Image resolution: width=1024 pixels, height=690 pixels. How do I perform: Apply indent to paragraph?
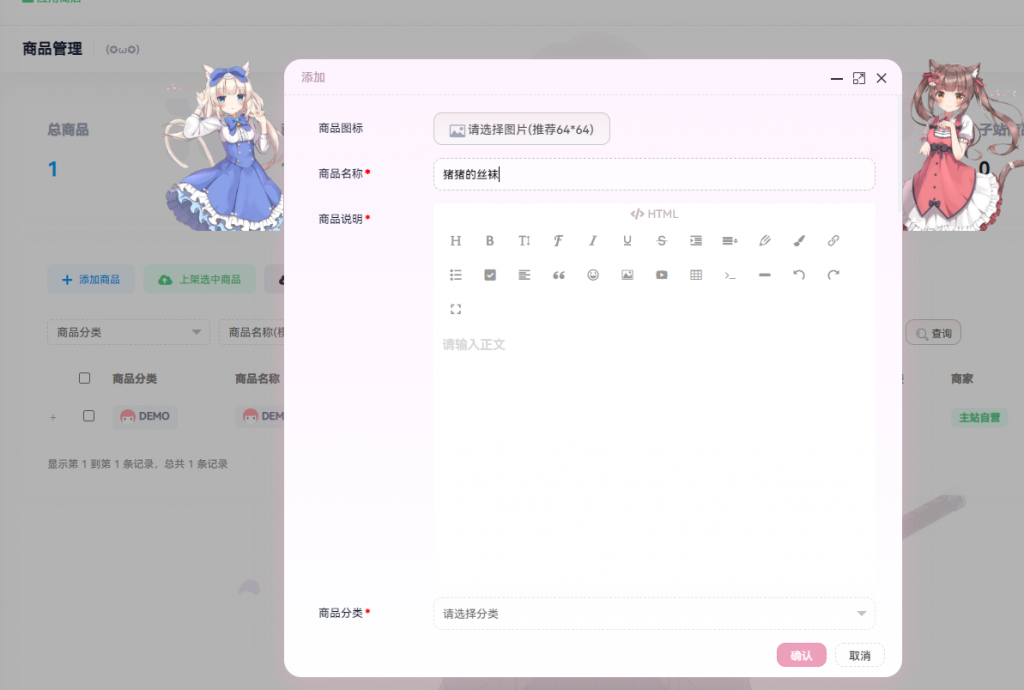(696, 241)
